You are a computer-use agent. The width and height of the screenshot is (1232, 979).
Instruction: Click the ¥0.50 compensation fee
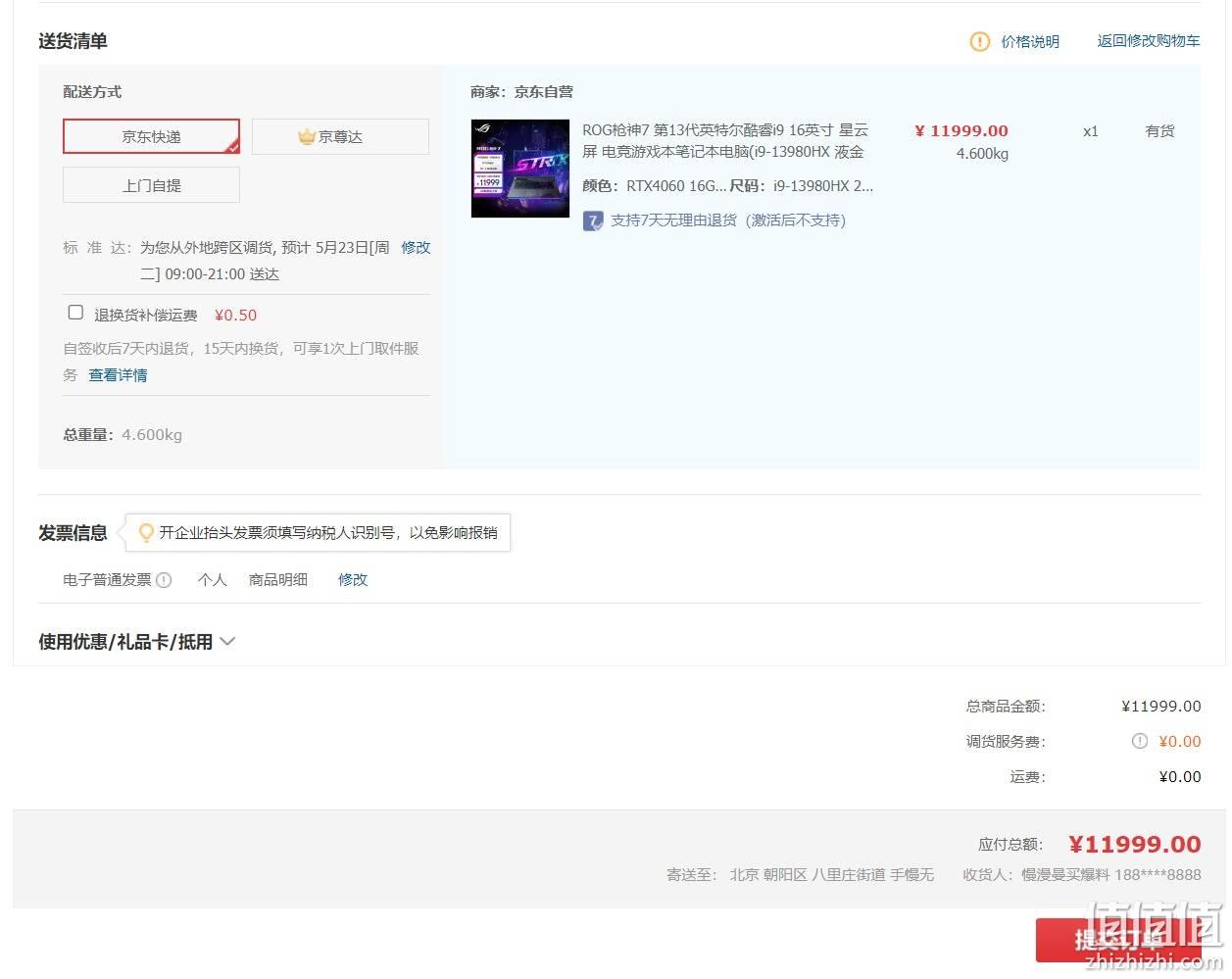[x=235, y=316]
